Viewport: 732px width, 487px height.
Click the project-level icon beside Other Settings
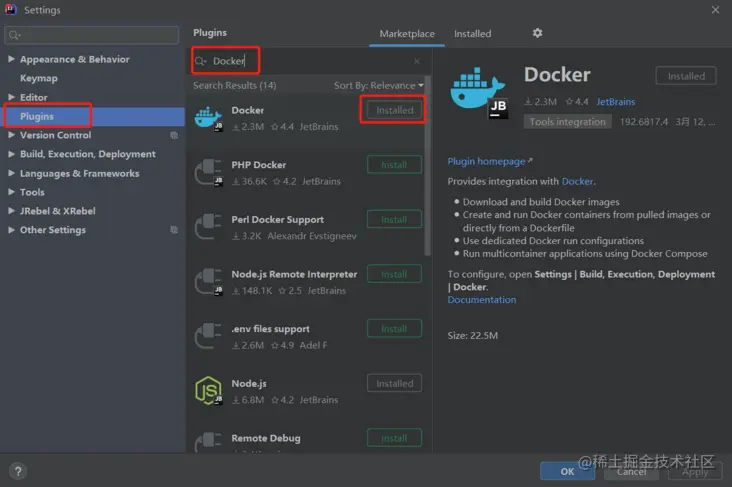click(x=174, y=230)
